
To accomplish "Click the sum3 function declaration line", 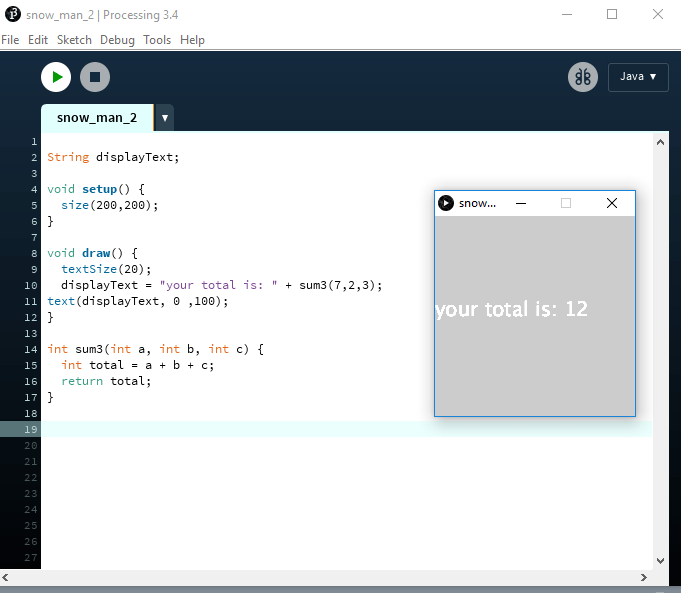I will click(x=155, y=349).
